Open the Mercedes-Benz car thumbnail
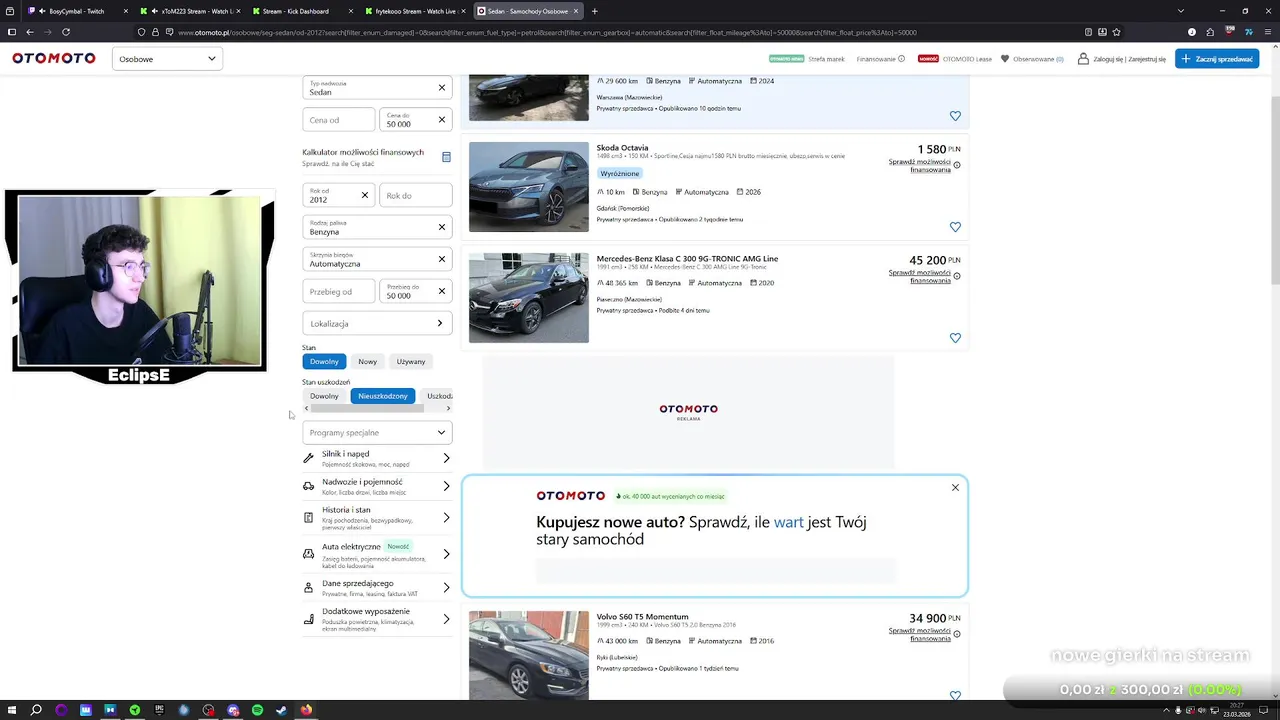This screenshot has height=720, width=1280. click(529, 298)
